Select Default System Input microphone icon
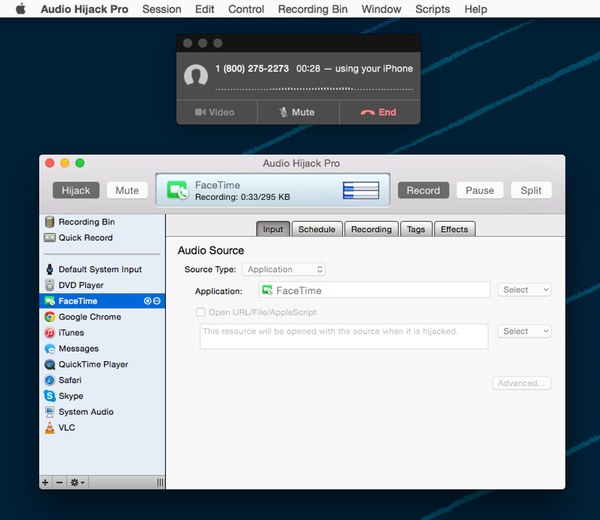This screenshot has height=520, width=600. [49, 269]
